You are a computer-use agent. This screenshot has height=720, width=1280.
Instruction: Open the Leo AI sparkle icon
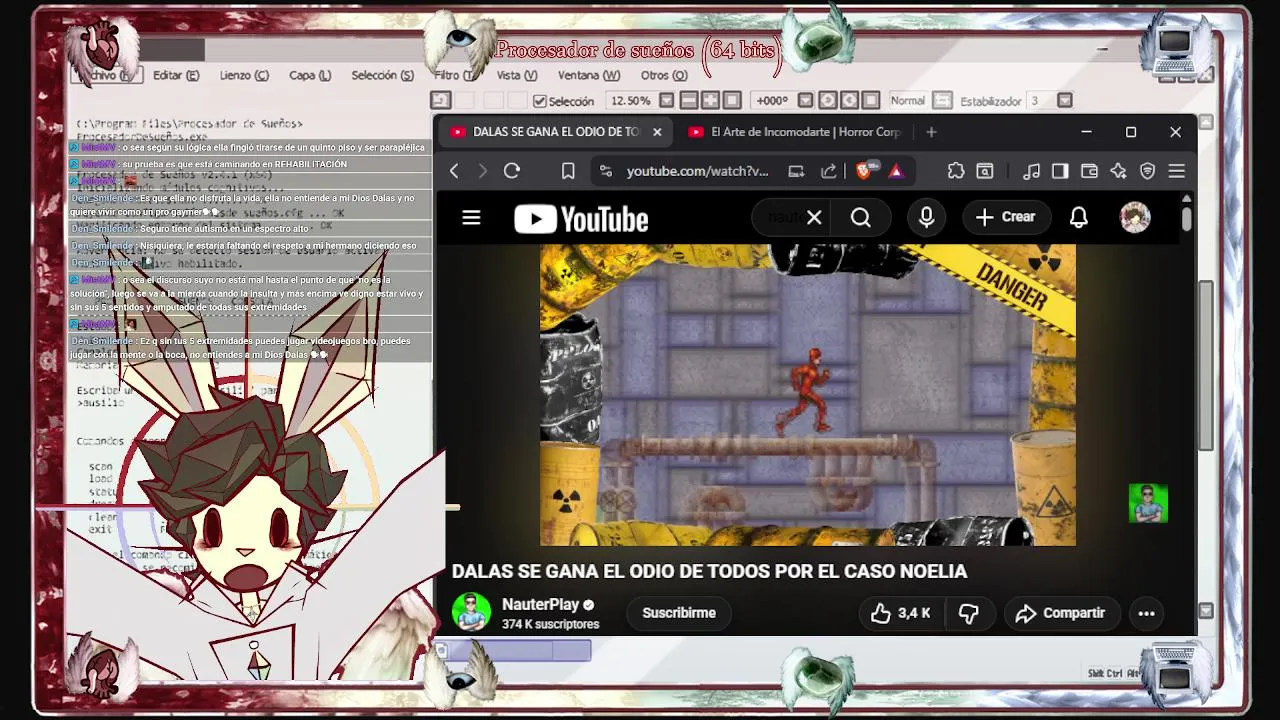point(1118,171)
